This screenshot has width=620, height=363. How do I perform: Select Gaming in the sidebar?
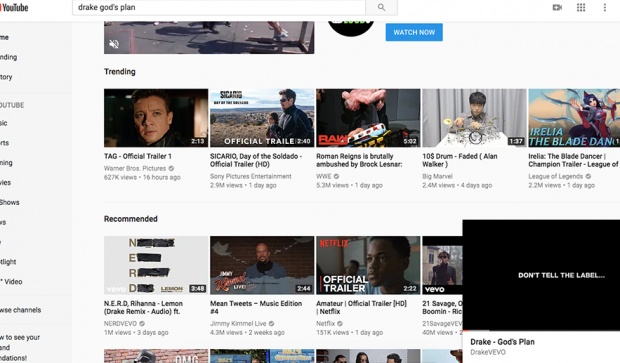(6, 163)
